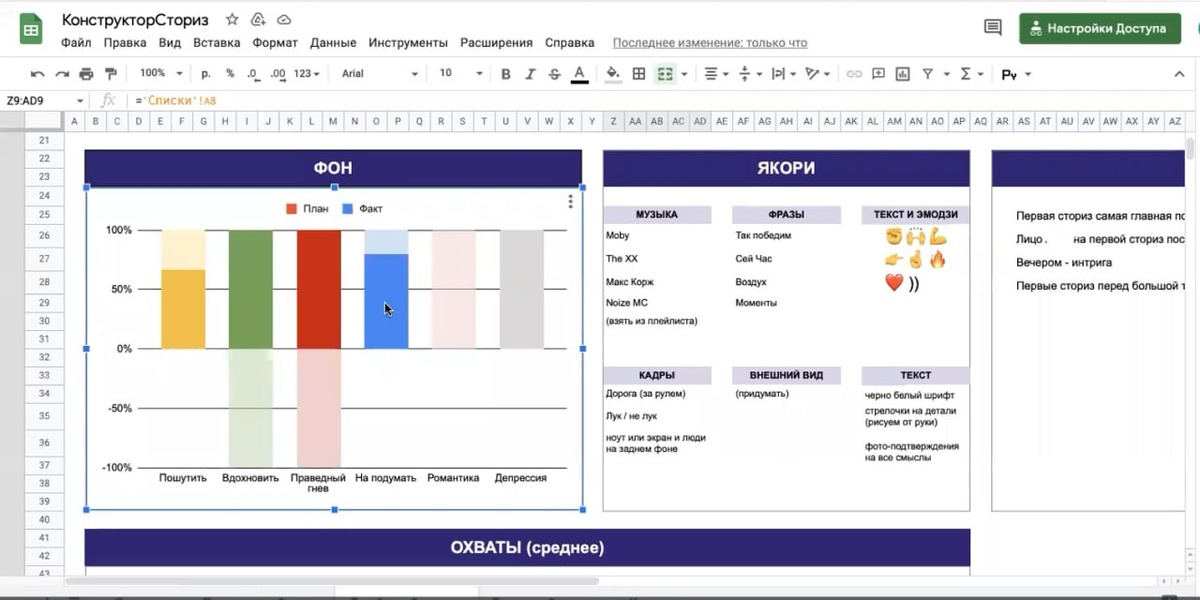The image size is (1200, 600).
Task: Open the Формат menu
Action: click(275, 43)
